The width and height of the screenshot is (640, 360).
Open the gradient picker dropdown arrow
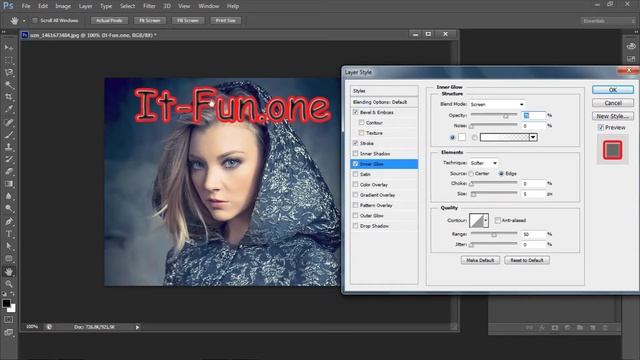(533, 138)
